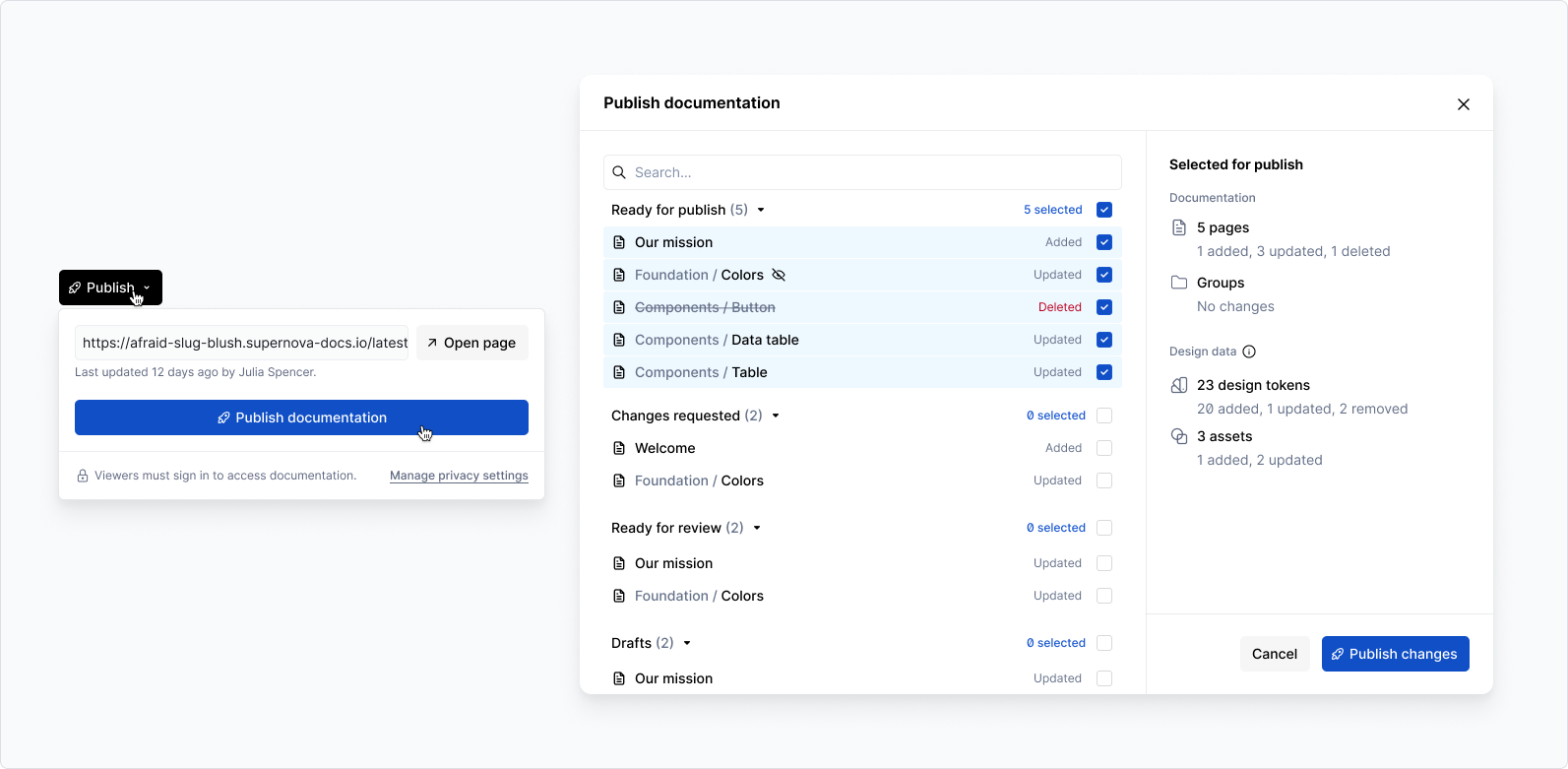Check the Changes requested select-all checkbox
Viewport: 1568px width, 769px height.
1104,416
